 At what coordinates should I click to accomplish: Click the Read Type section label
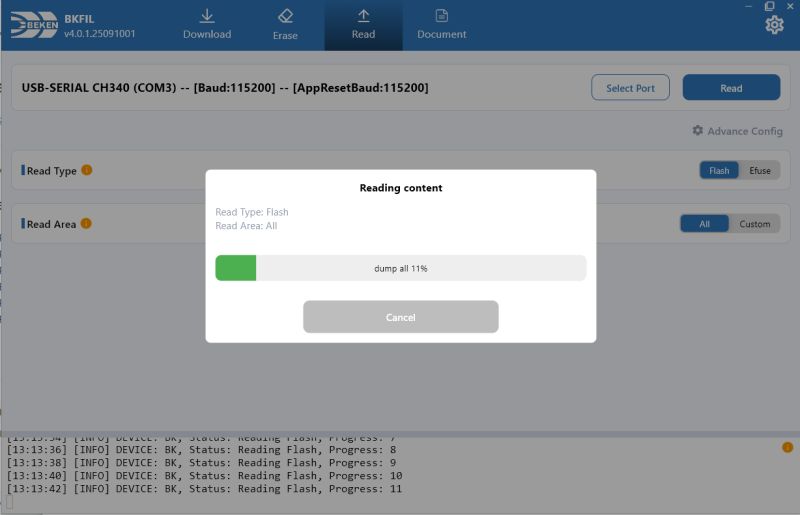pos(52,170)
